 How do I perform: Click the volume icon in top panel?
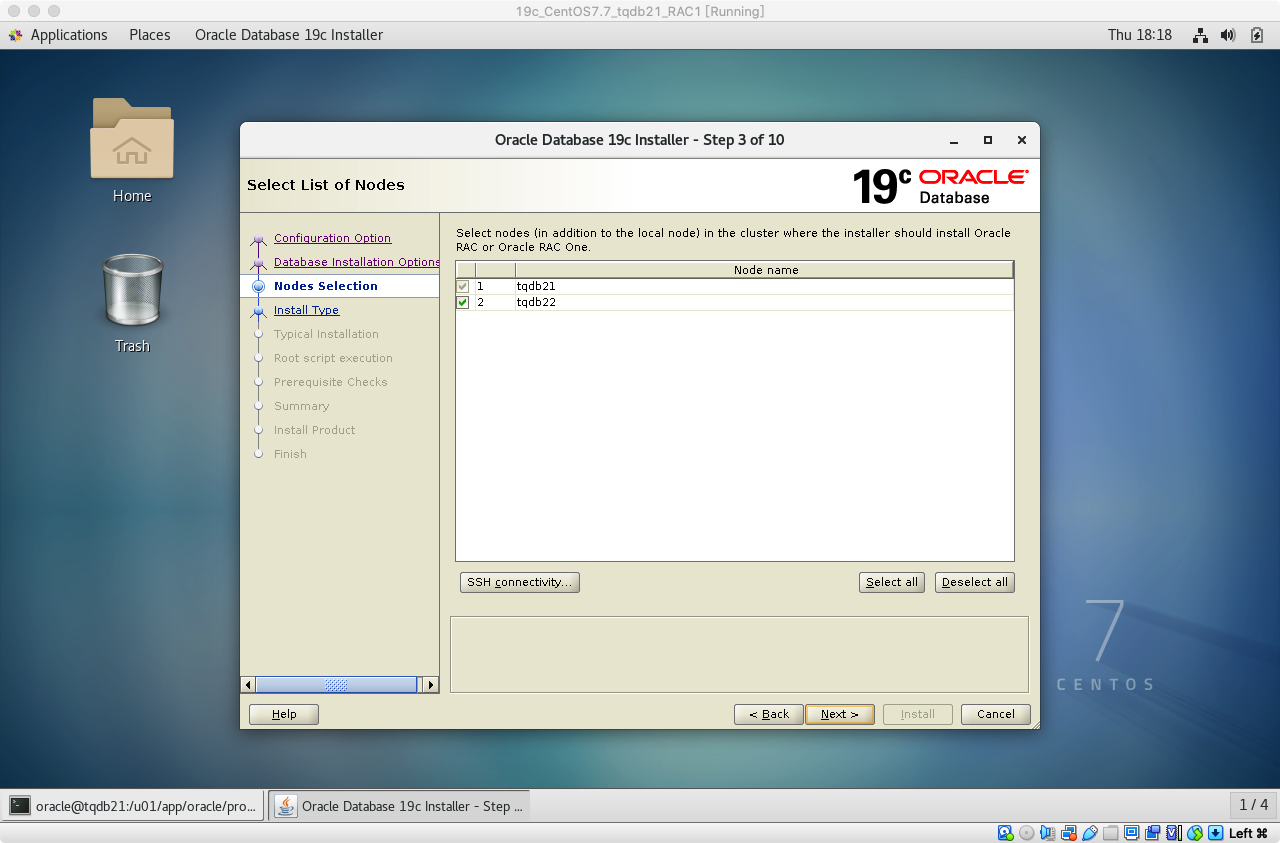1229,35
